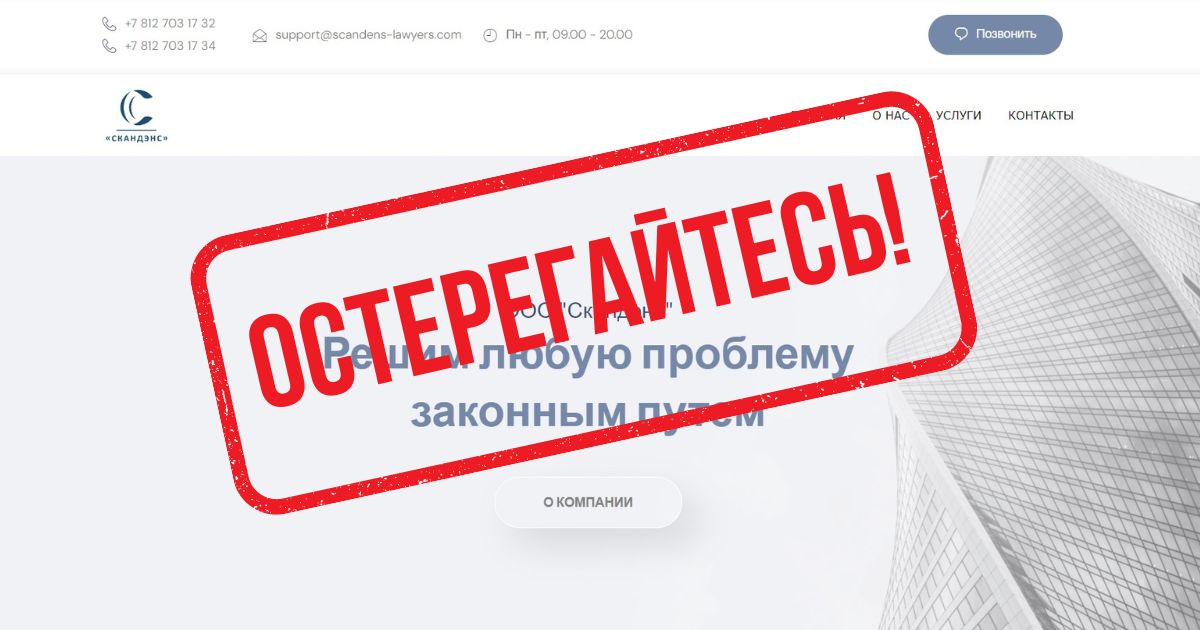
Task: Open the КОНТАКТЫ menu item
Action: coord(1041,115)
